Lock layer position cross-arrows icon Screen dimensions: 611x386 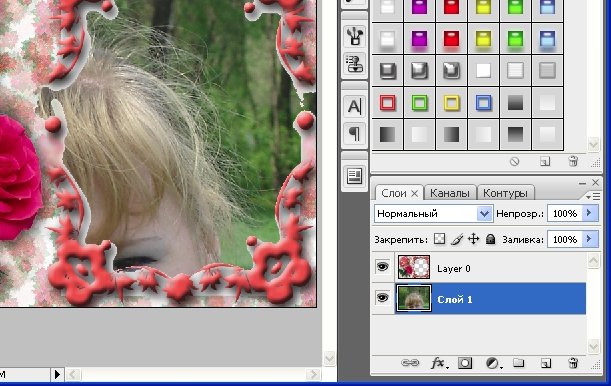[473, 239]
